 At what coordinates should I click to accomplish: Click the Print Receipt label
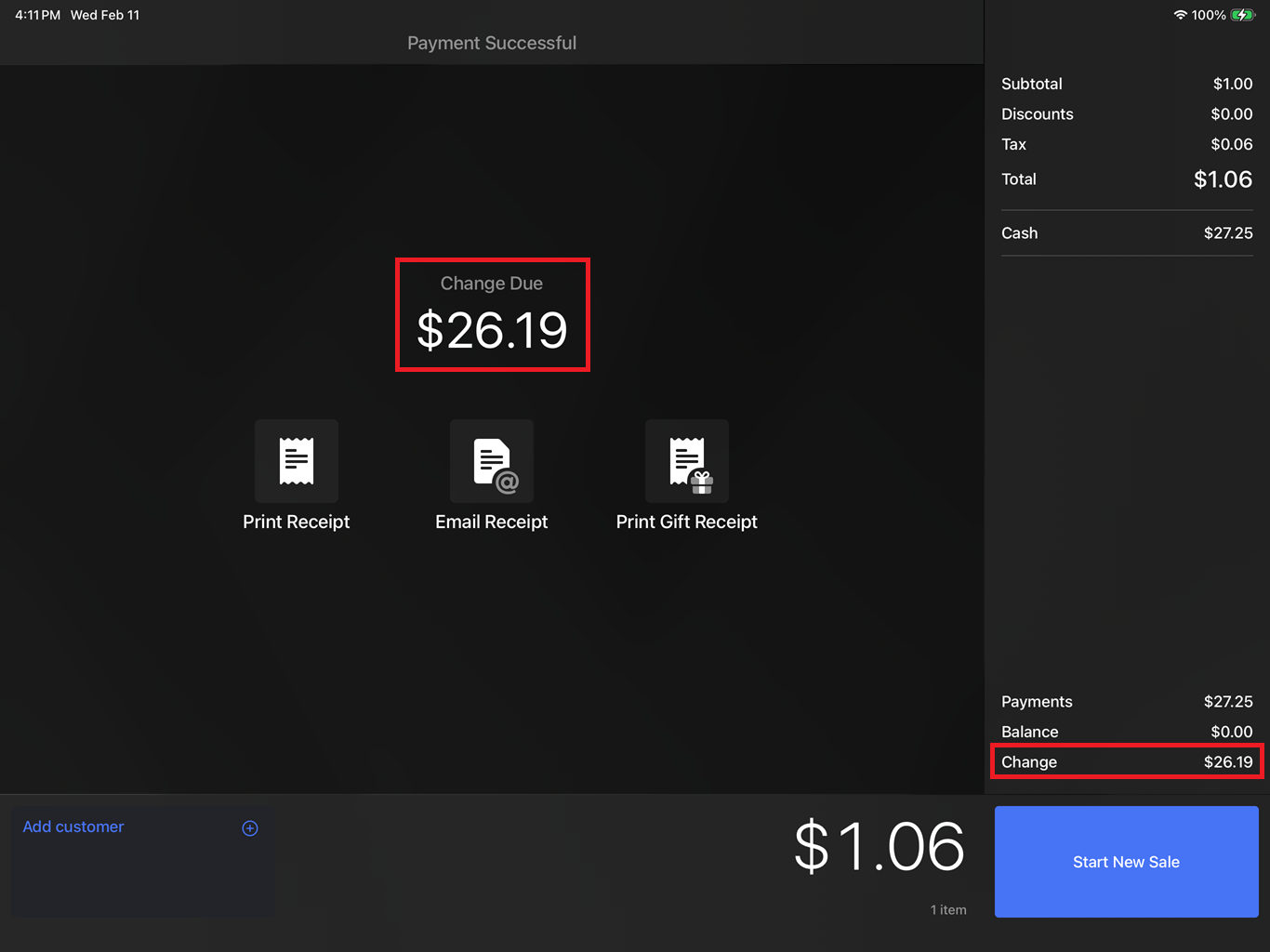297,522
